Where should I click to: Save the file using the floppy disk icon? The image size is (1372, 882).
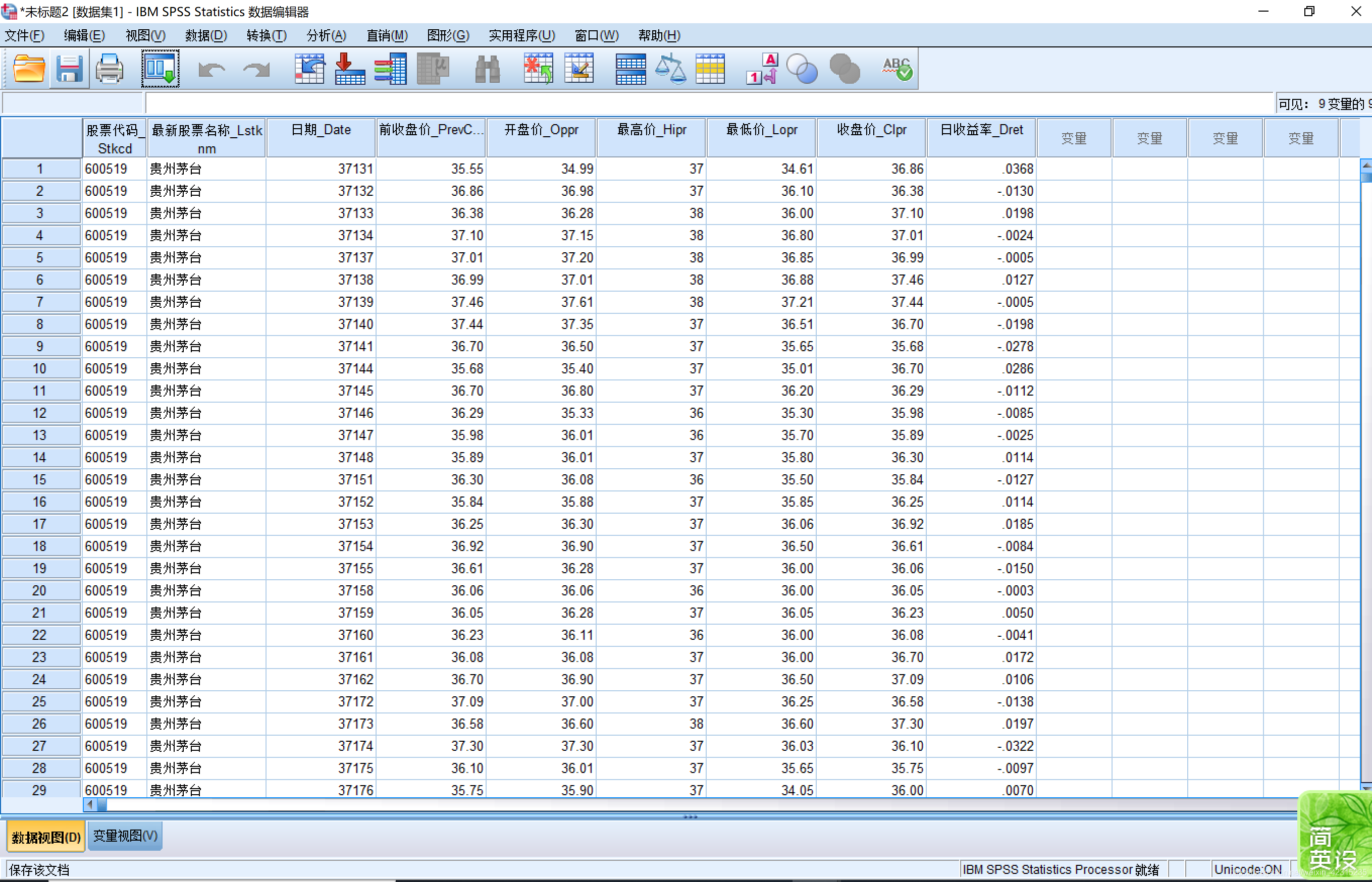[69, 69]
